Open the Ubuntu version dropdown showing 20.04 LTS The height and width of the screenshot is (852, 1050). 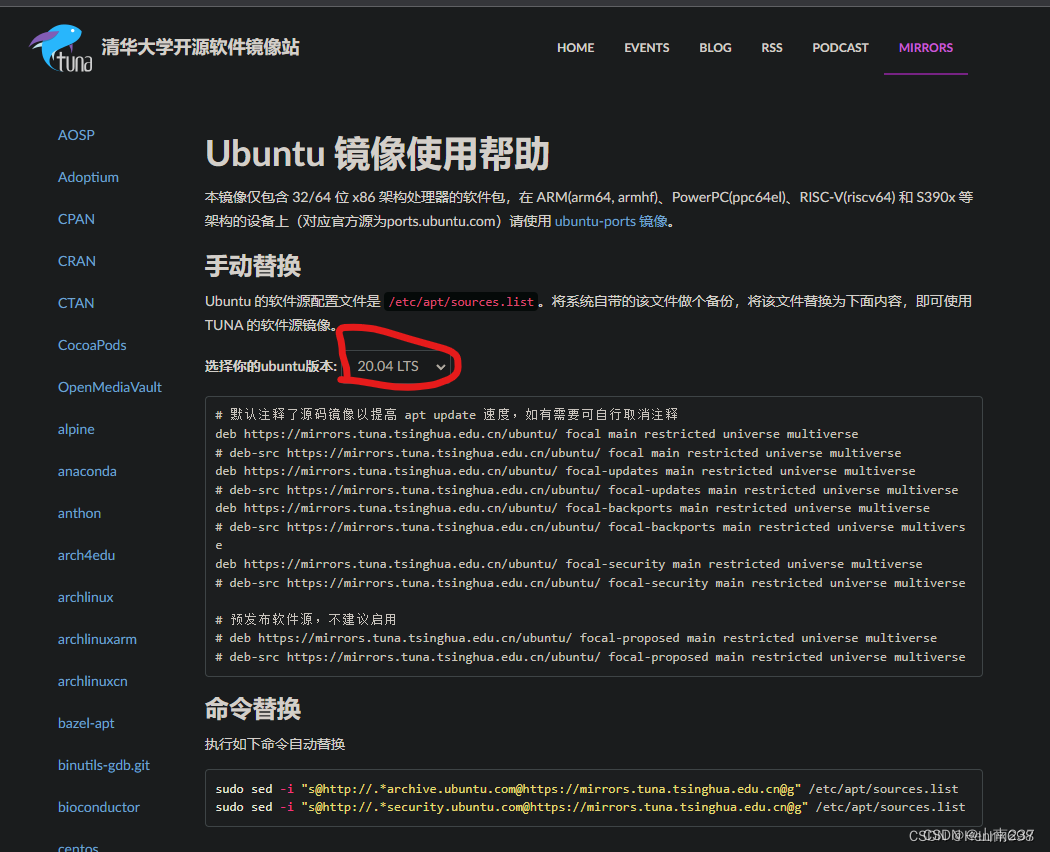tap(399, 366)
